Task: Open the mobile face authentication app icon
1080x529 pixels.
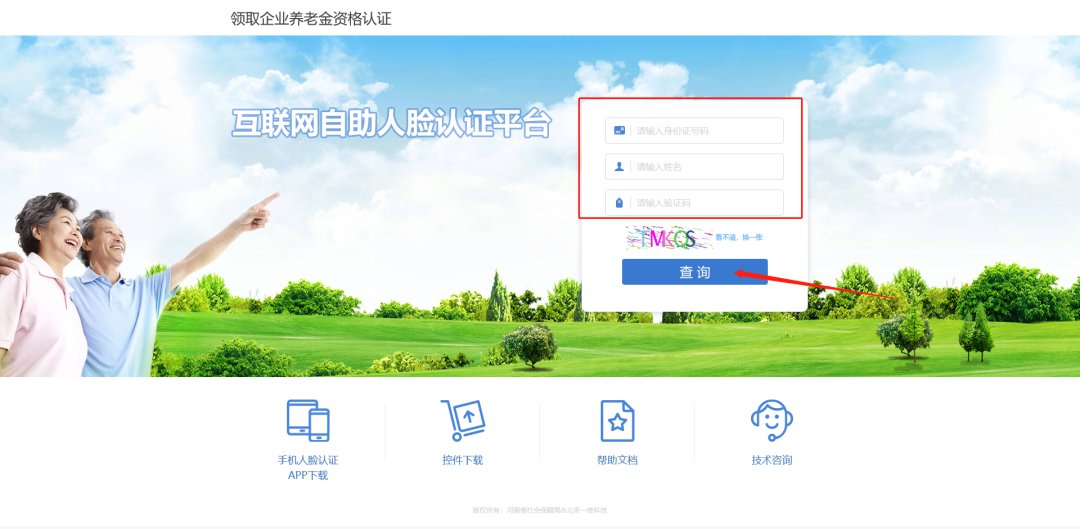Action: point(308,420)
